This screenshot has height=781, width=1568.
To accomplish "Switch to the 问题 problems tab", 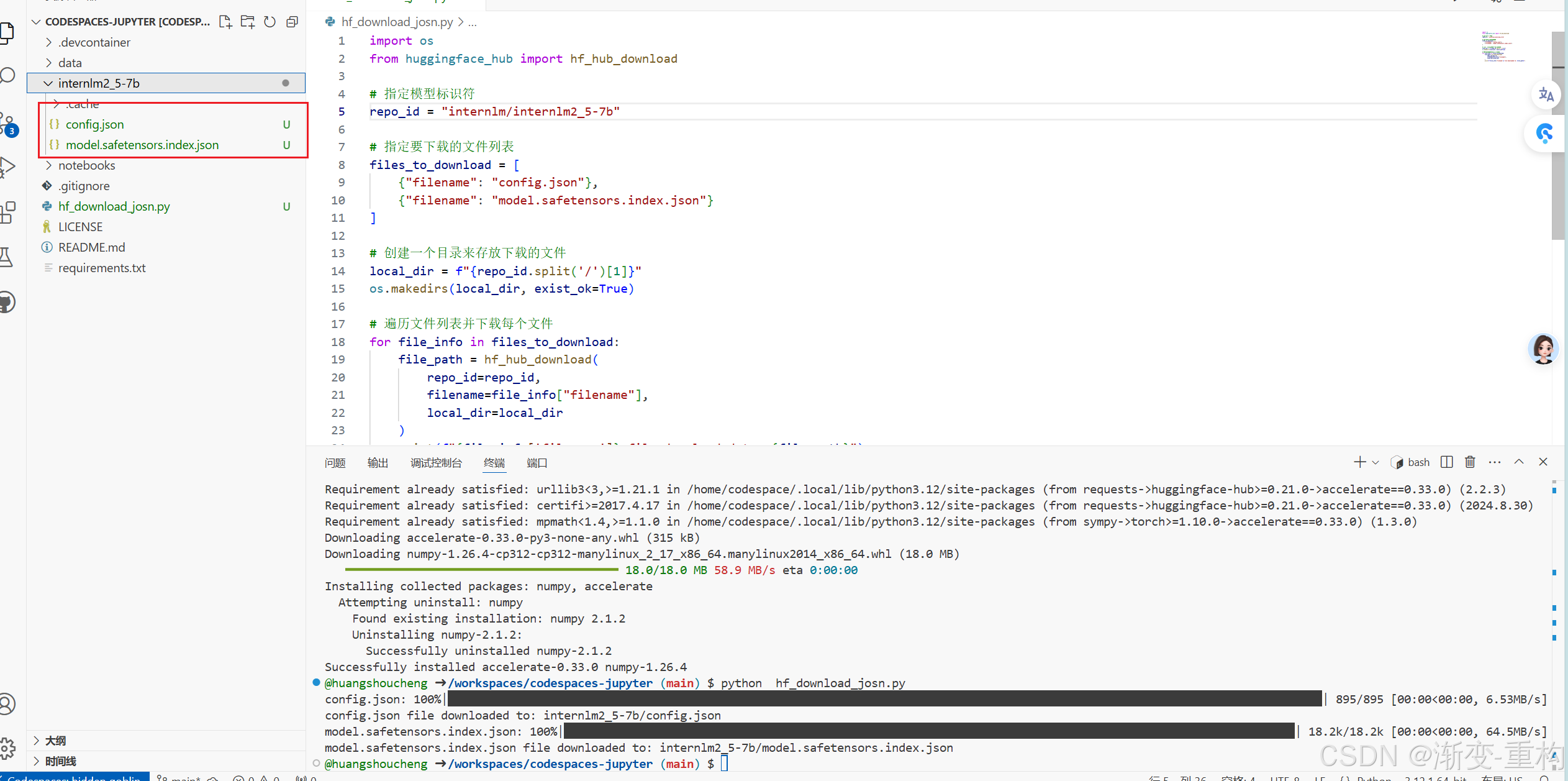I will point(335,463).
